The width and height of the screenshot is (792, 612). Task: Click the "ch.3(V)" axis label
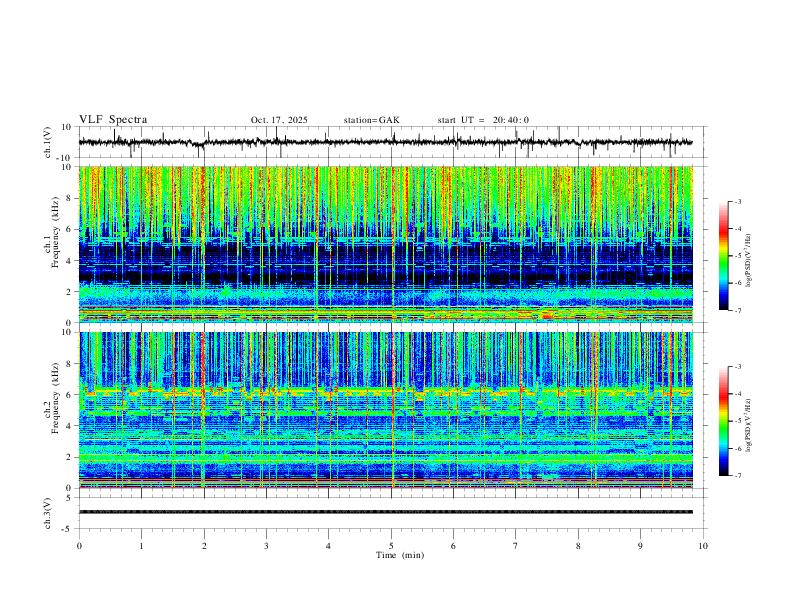(x=48, y=513)
